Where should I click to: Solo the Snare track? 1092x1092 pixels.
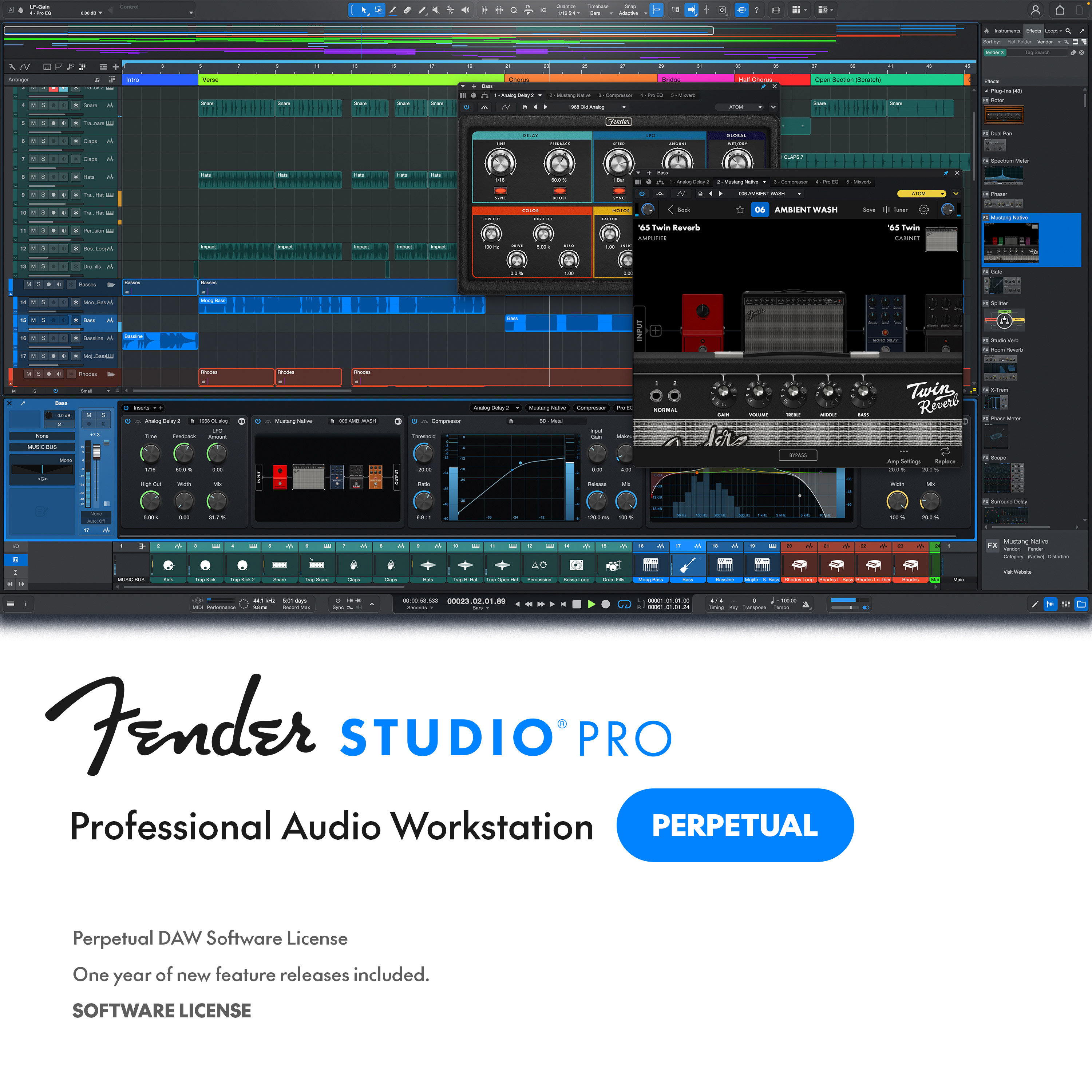click(x=42, y=105)
